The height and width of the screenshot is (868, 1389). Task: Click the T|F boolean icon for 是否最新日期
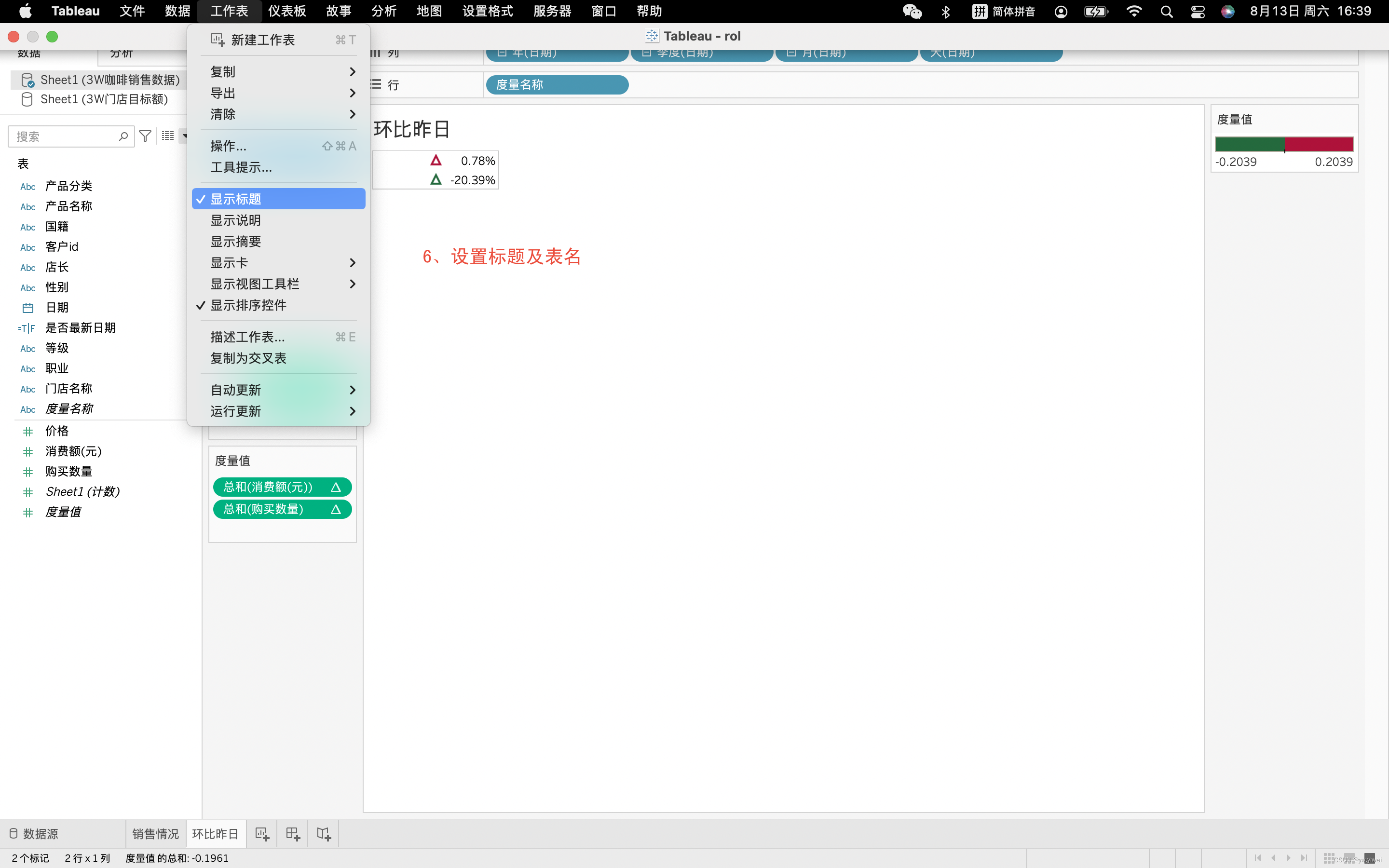27,328
